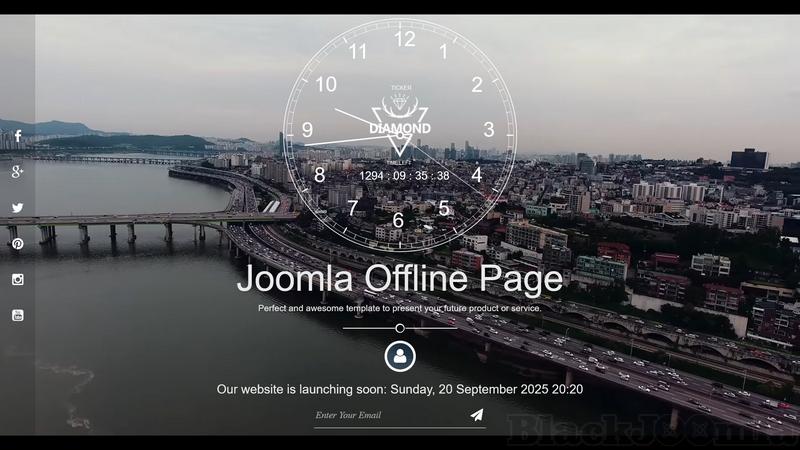
Task: Click the number 6 on the clock
Action: (398, 221)
